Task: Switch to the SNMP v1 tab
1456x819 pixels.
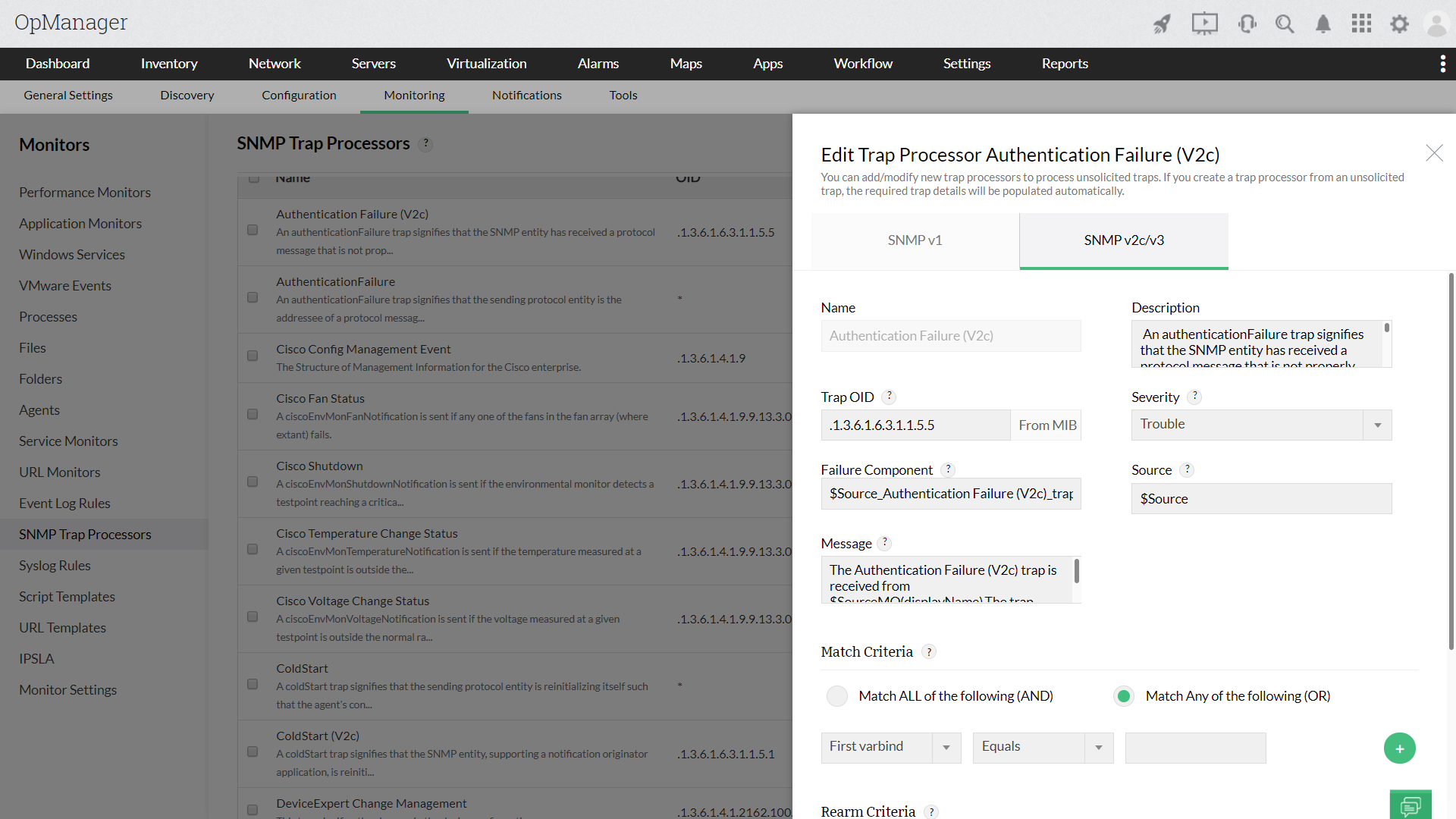Action: [915, 240]
